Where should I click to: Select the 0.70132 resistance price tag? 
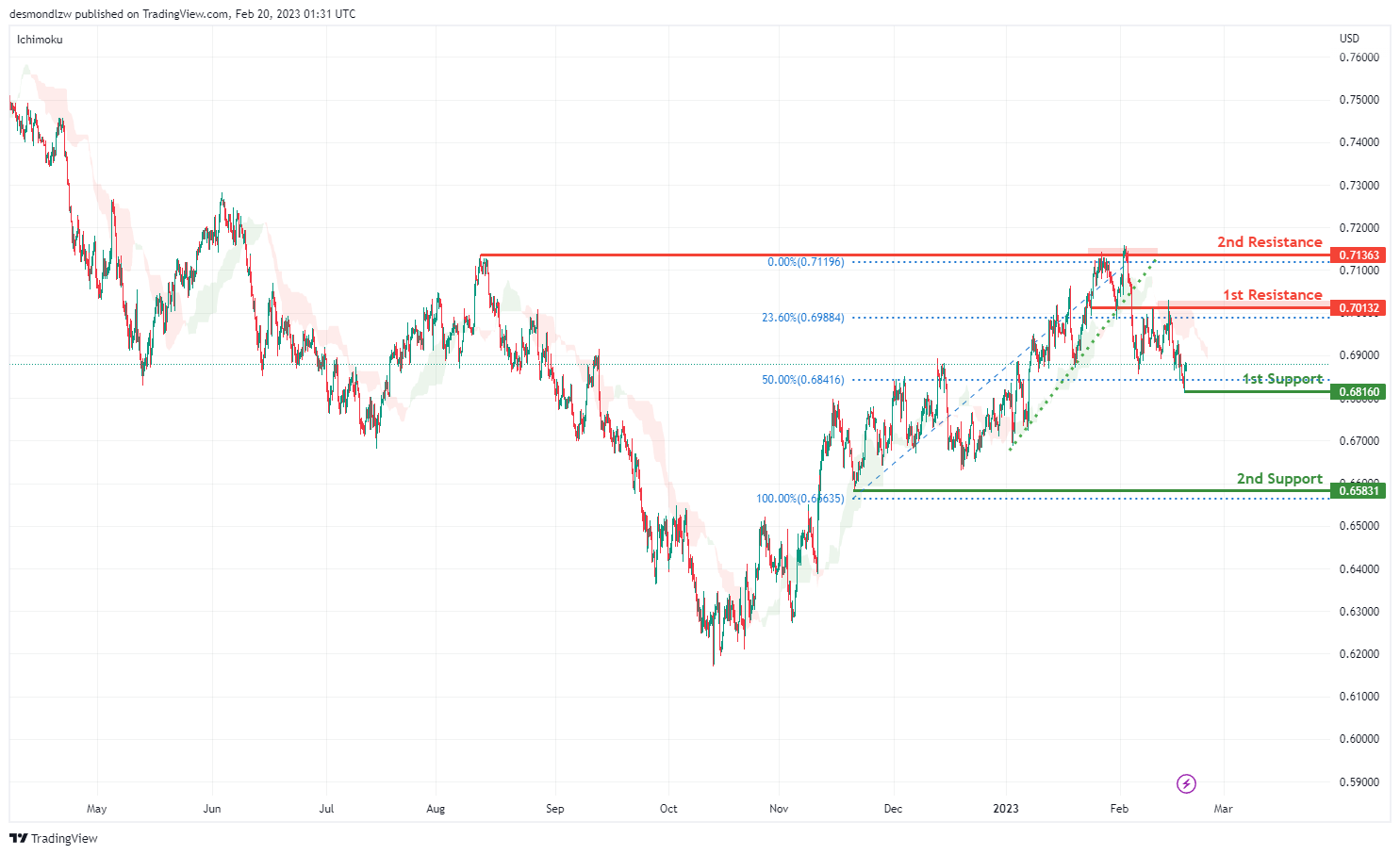(1358, 308)
